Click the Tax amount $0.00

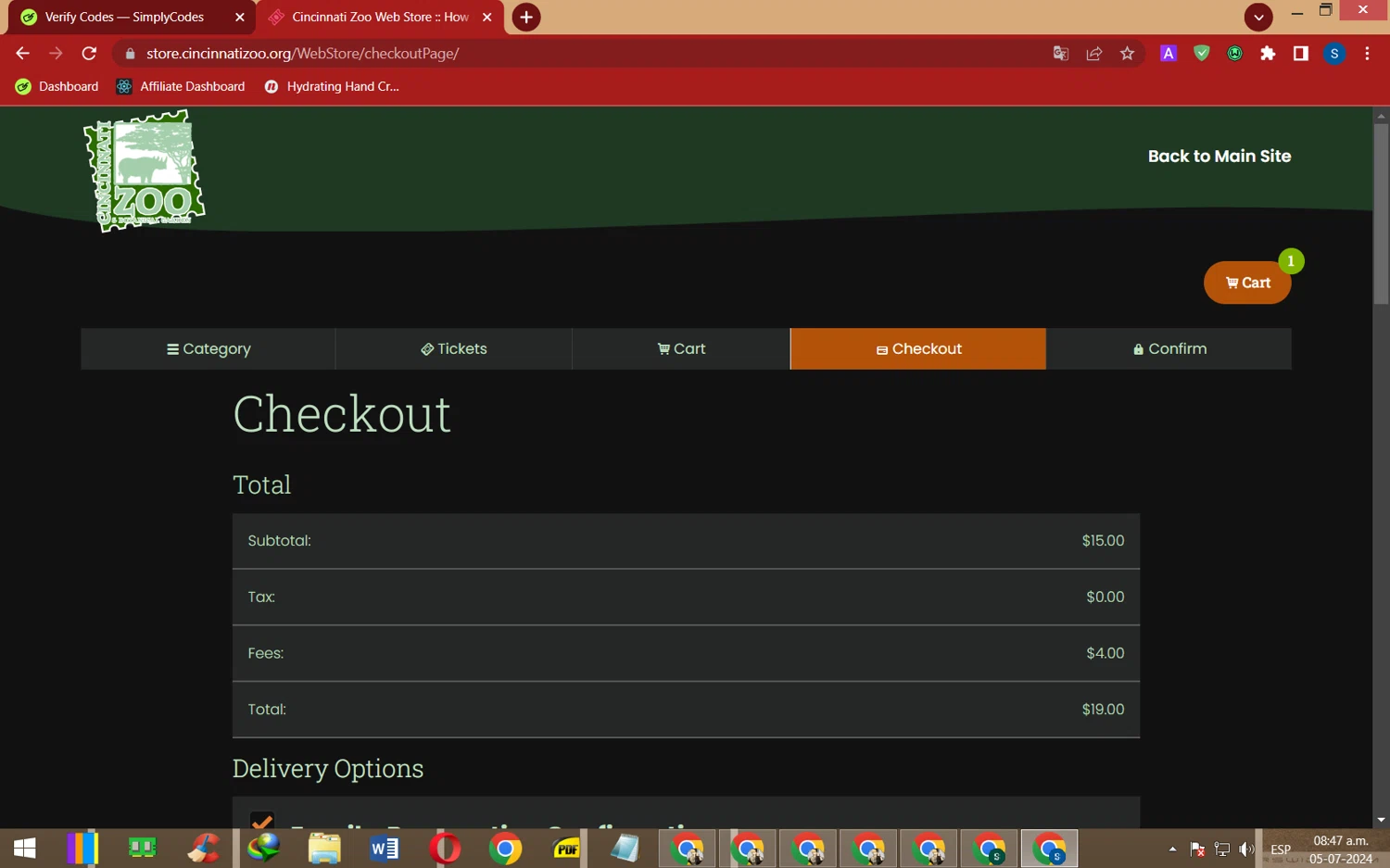pos(1105,598)
